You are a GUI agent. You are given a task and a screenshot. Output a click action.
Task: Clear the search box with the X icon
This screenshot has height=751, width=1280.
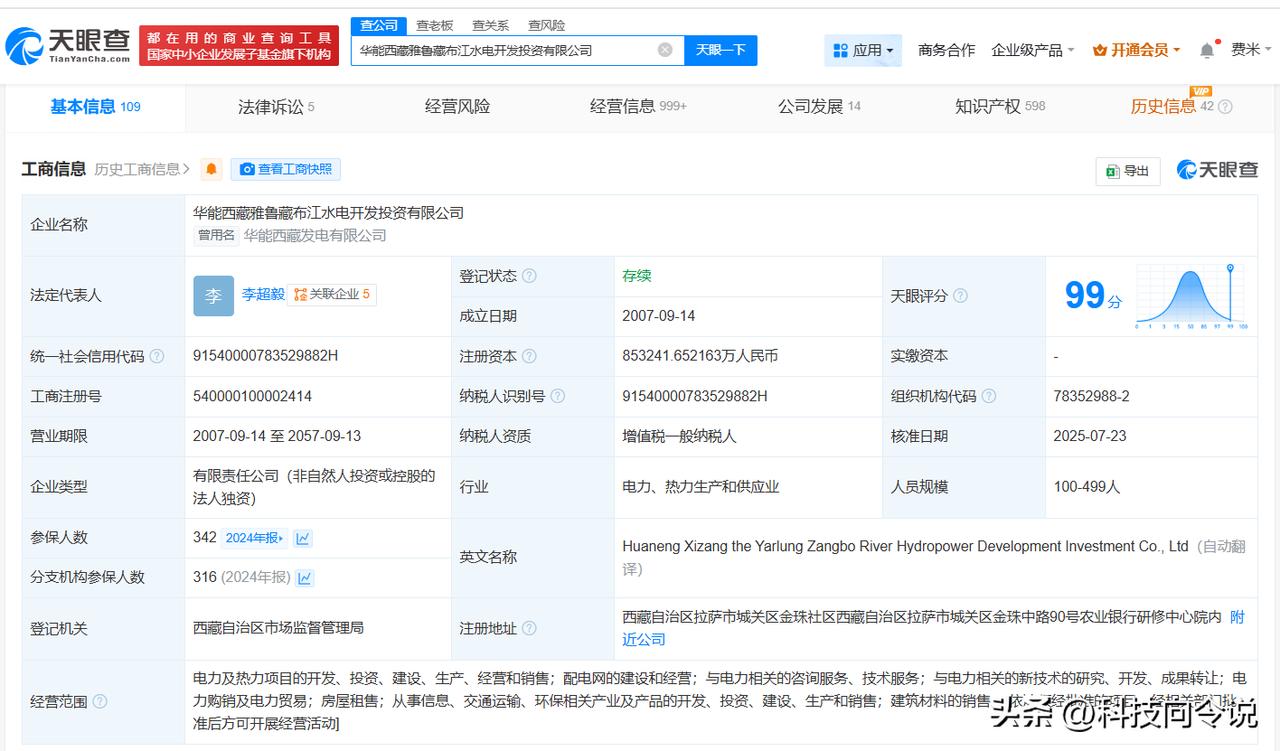pos(665,50)
